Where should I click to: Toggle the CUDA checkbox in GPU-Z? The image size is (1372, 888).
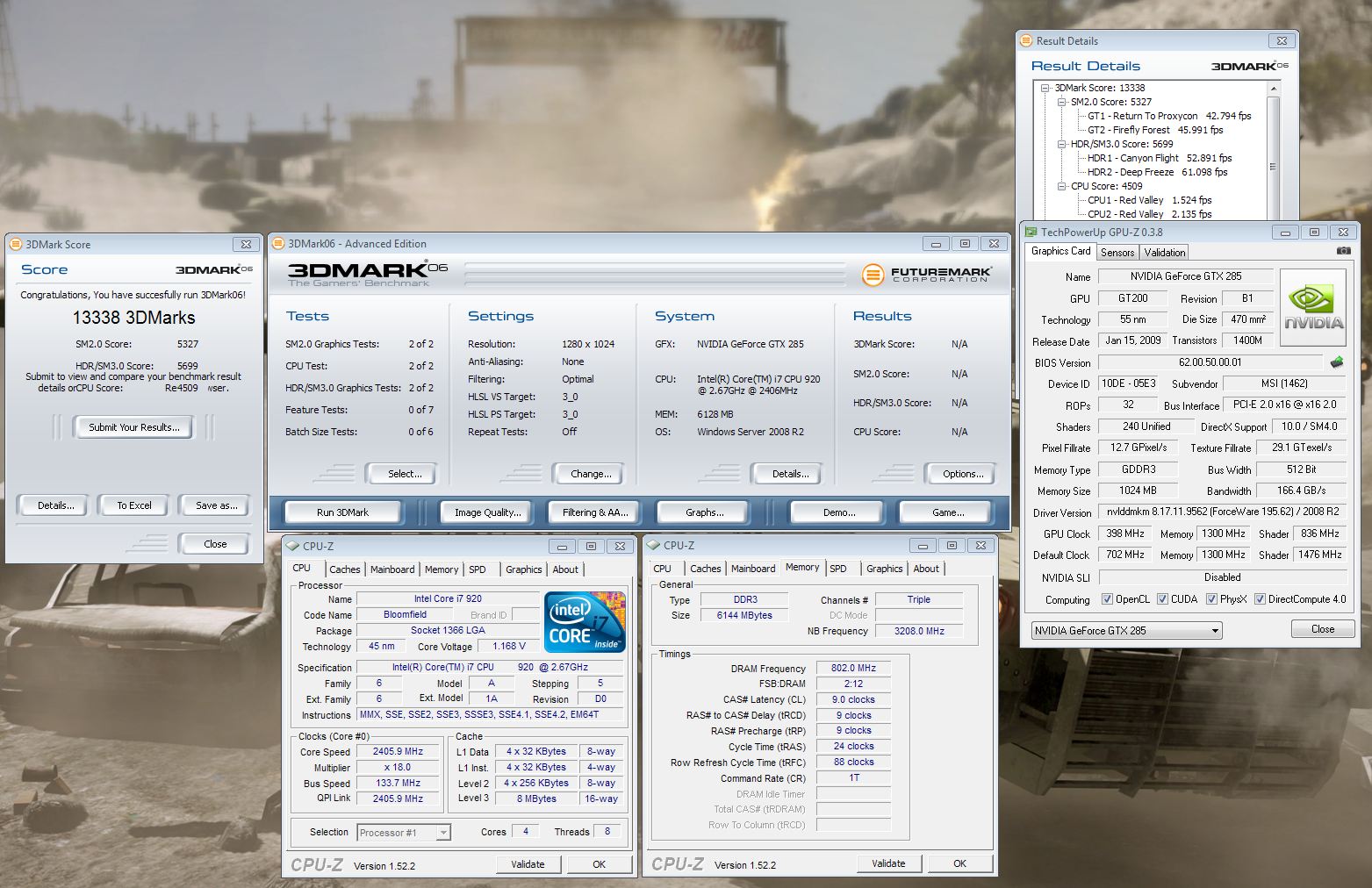click(1162, 599)
